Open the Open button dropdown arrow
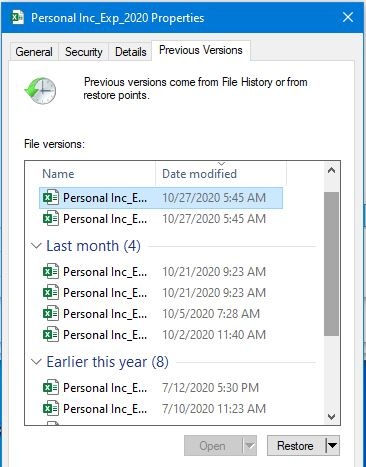The height and width of the screenshot is (467, 366). point(250,445)
